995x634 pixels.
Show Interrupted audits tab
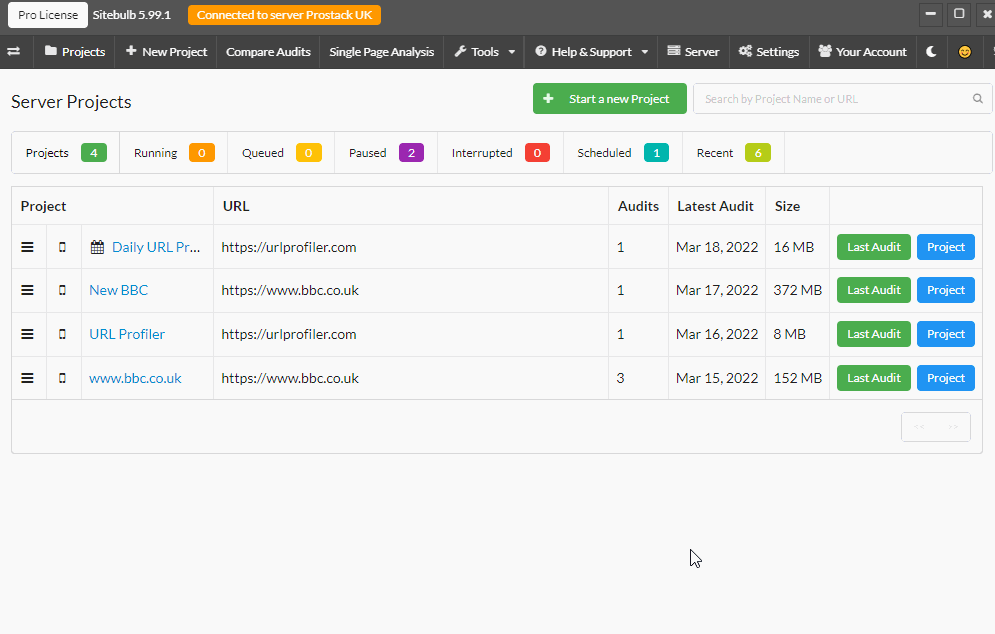point(500,153)
